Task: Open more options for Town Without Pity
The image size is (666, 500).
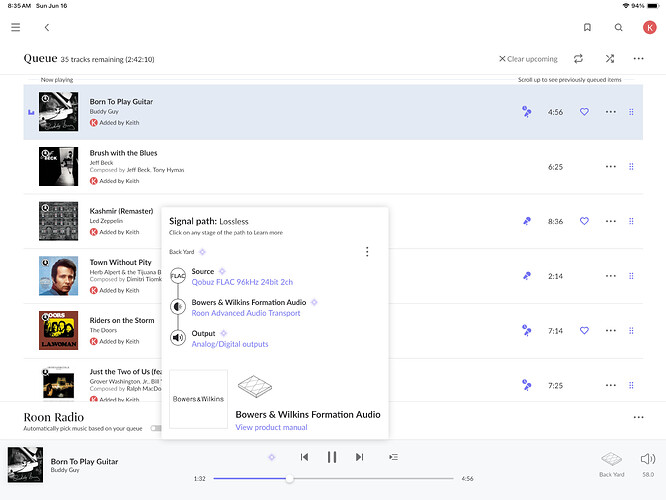Action: [611, 276]
